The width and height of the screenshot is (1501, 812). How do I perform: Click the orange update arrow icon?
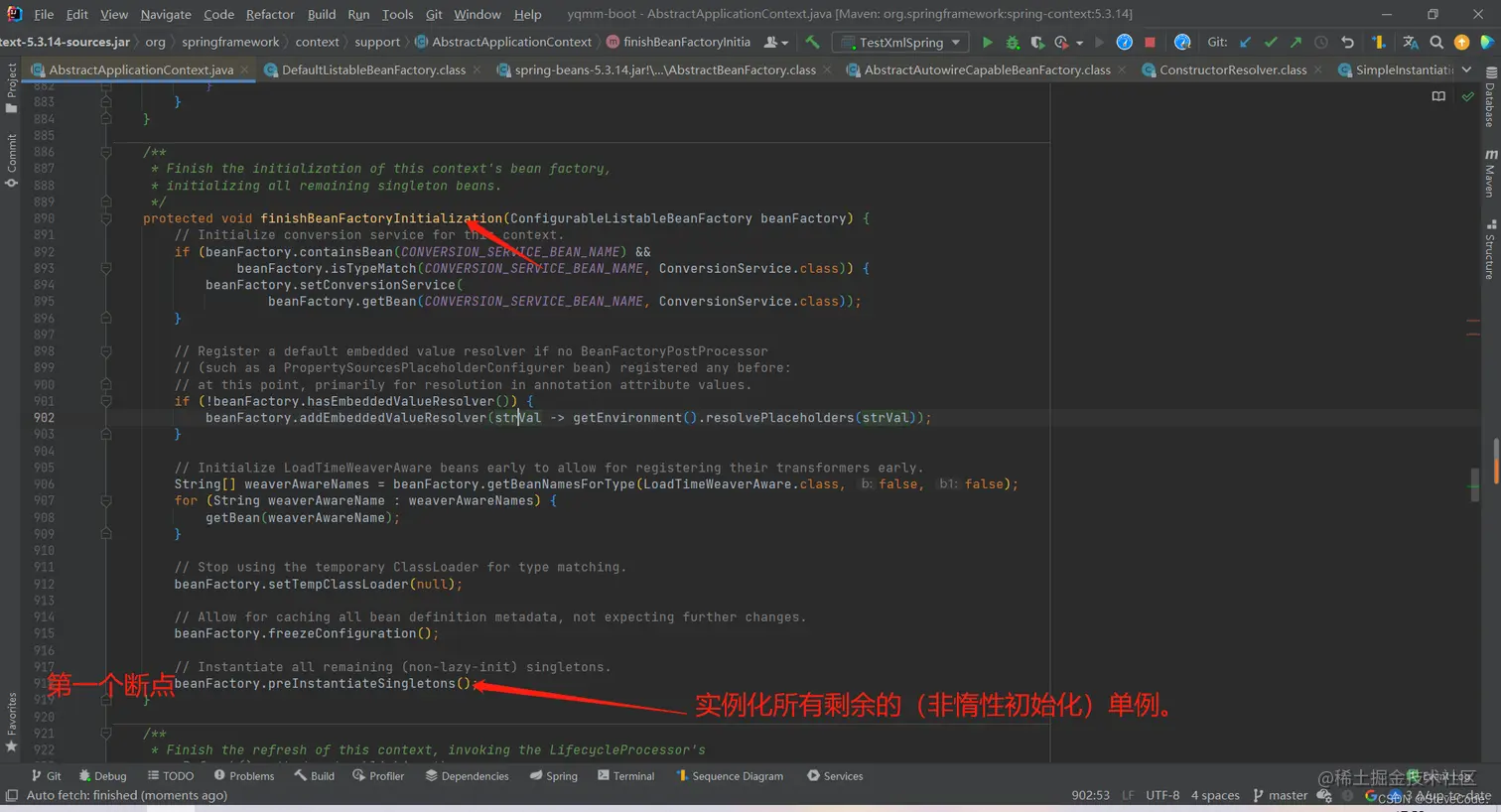(1461, 42)
